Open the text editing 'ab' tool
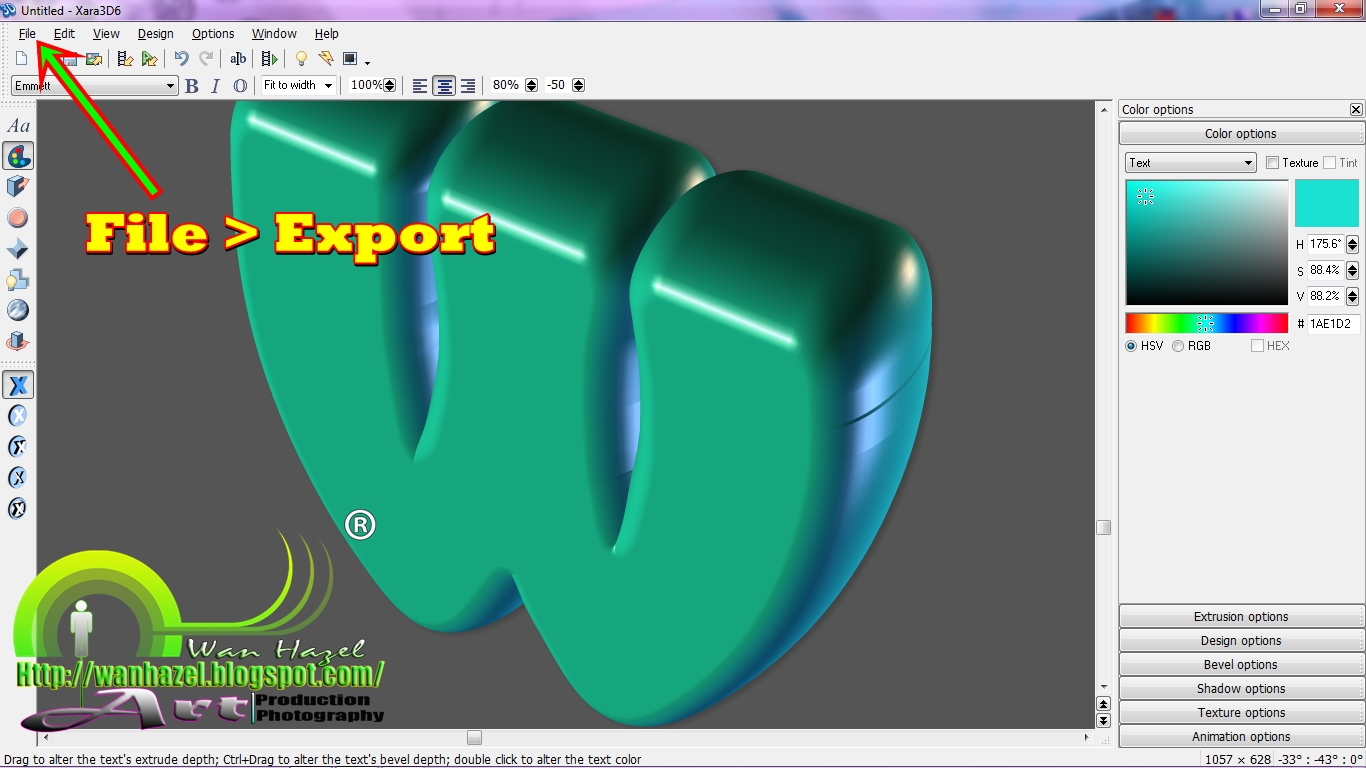This screenshot has width=1366, height=768. 238,59
